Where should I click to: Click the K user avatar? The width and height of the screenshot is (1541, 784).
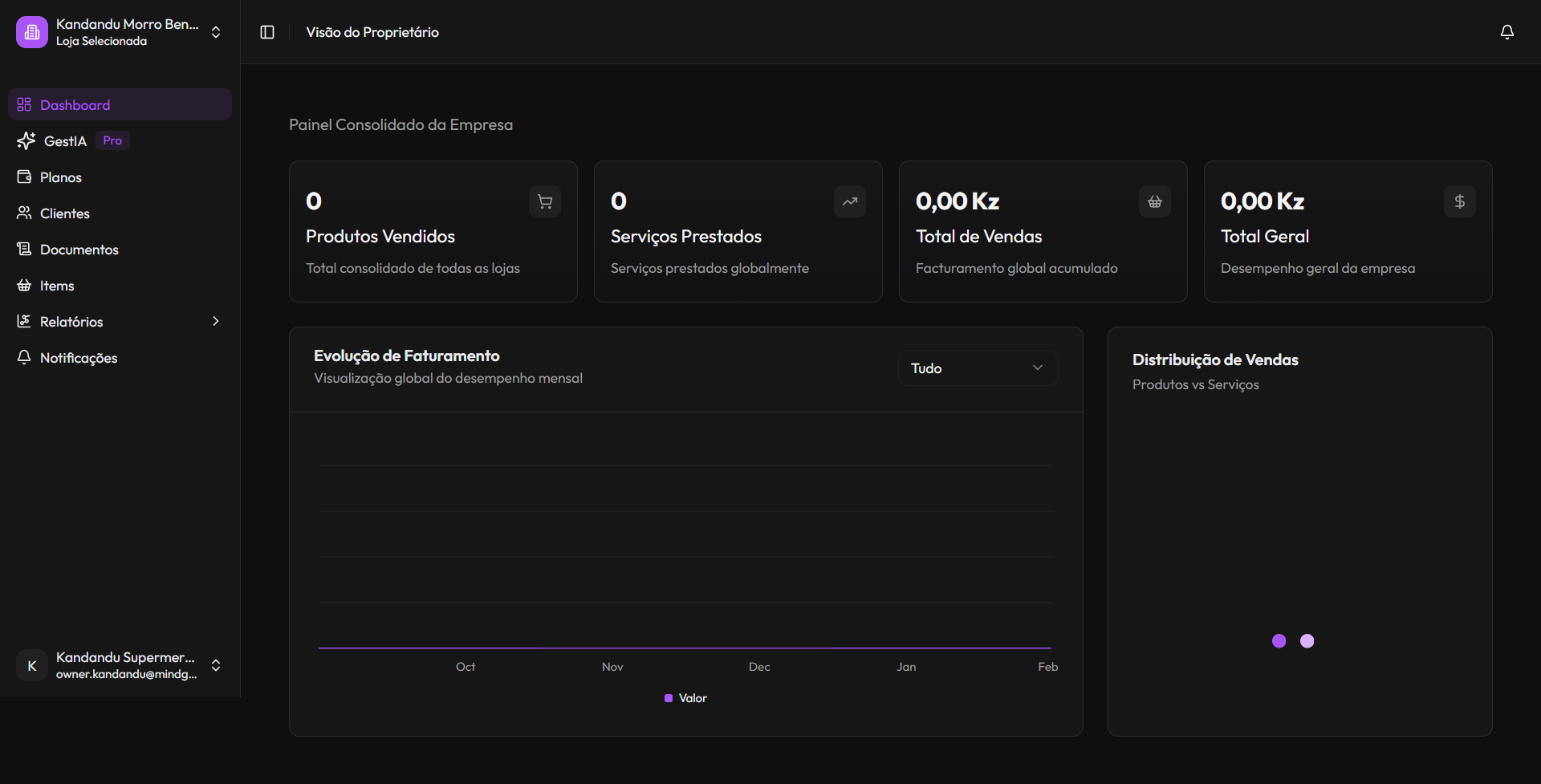[32, 665]
